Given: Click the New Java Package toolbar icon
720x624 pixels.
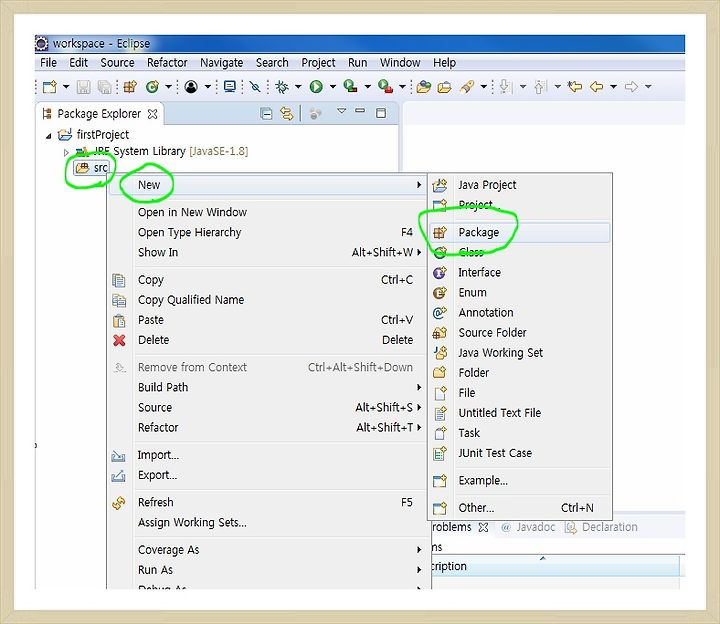Looking at the screenshot, I should (x=130, y=87).
